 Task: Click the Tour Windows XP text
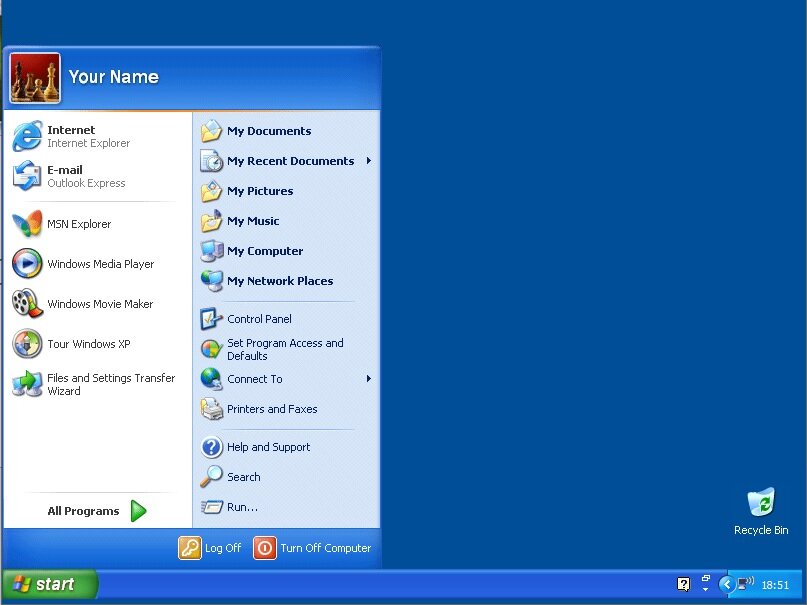pyautogui.click(x=89, y=344)
